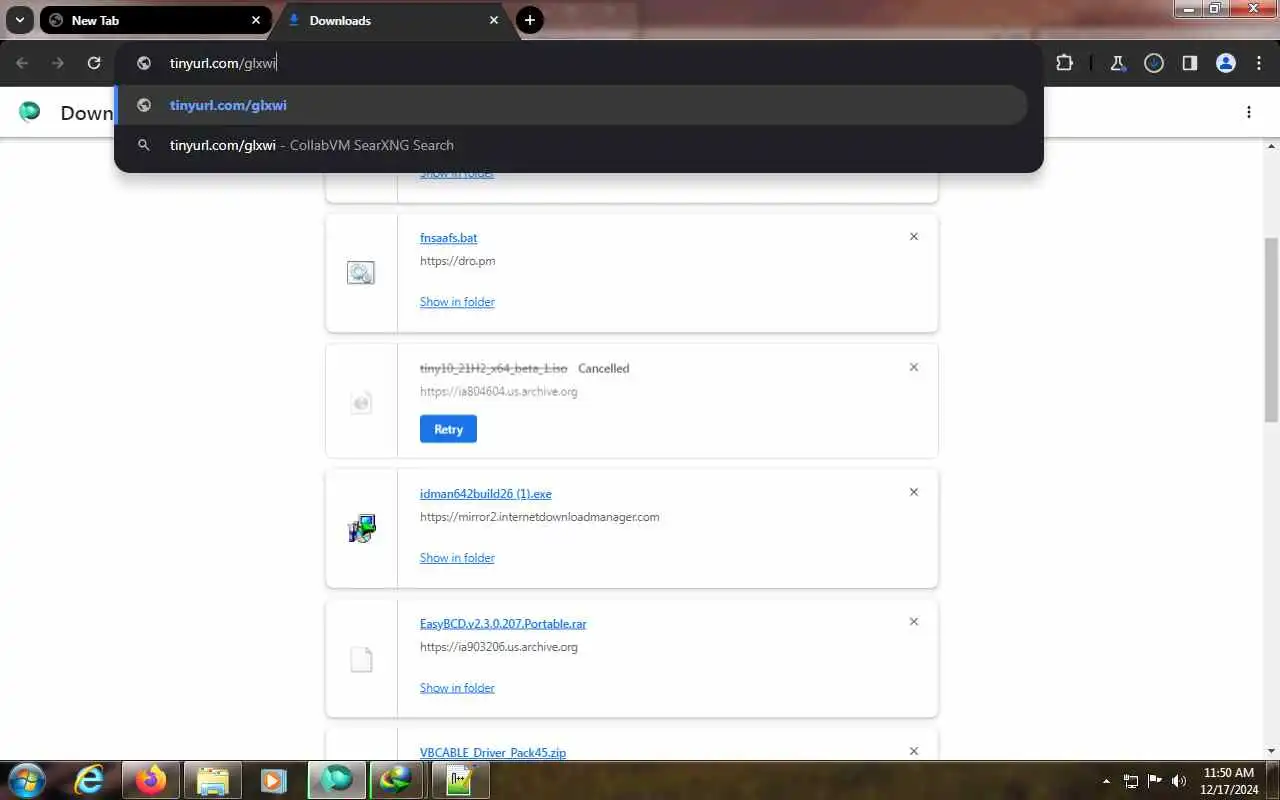Viewport: 1280px width, 800px height.
Task: Remove fnsaafs.bat from the list
Action: click(x=914, y=237)
